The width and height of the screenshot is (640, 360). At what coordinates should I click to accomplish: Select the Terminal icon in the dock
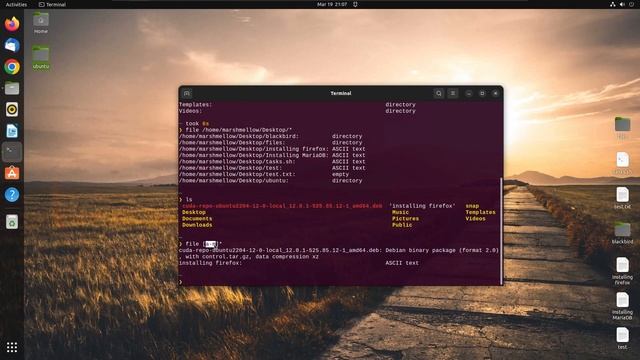click(x=12, y=152)
